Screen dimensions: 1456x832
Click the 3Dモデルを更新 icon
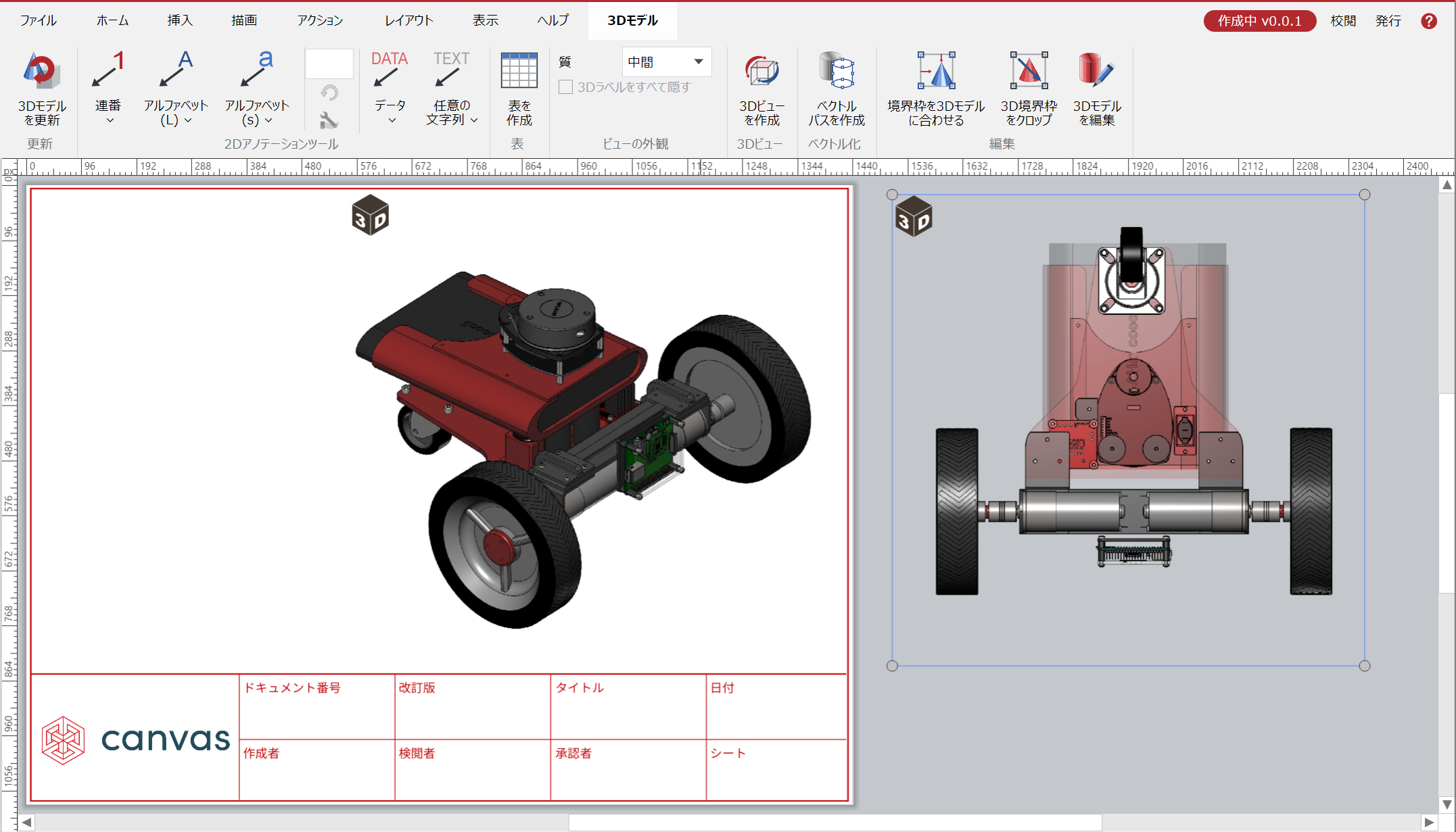42,71
